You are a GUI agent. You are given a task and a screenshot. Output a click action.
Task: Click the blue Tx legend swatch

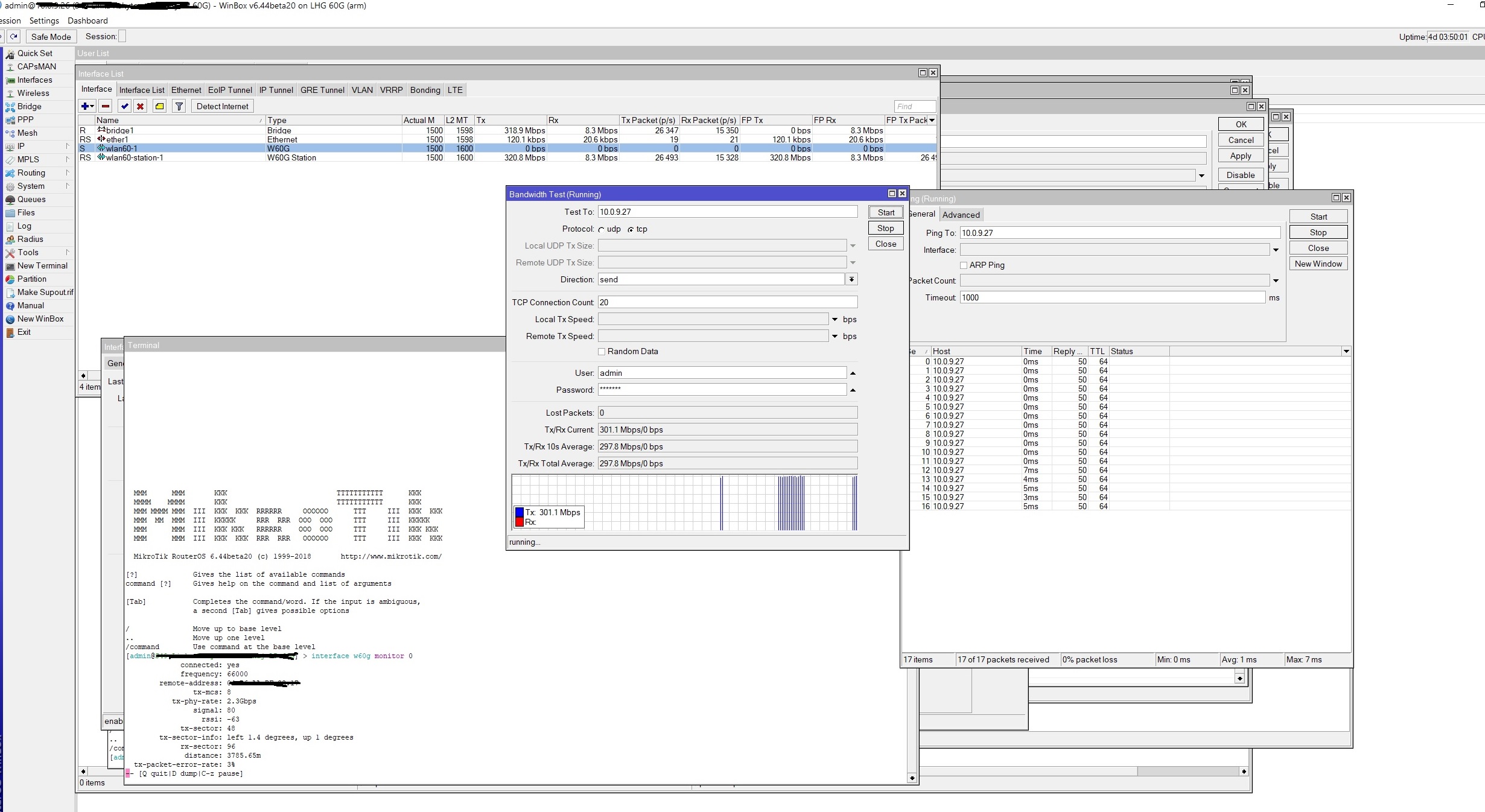[x=520, y=512]
